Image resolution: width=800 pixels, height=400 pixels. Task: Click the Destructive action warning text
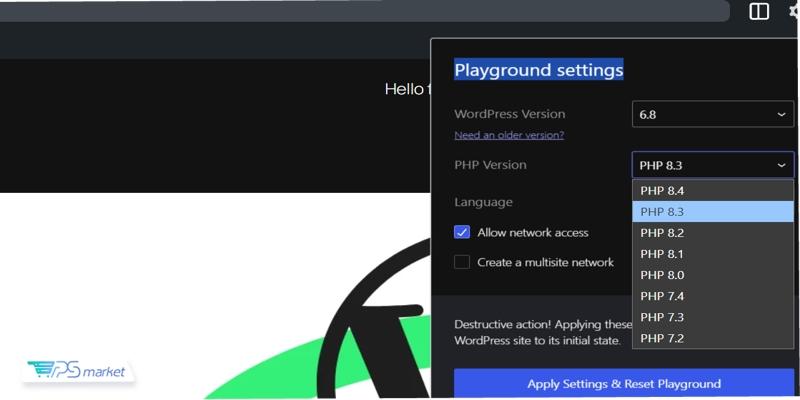pyautogui.click(x=543, y=332)
